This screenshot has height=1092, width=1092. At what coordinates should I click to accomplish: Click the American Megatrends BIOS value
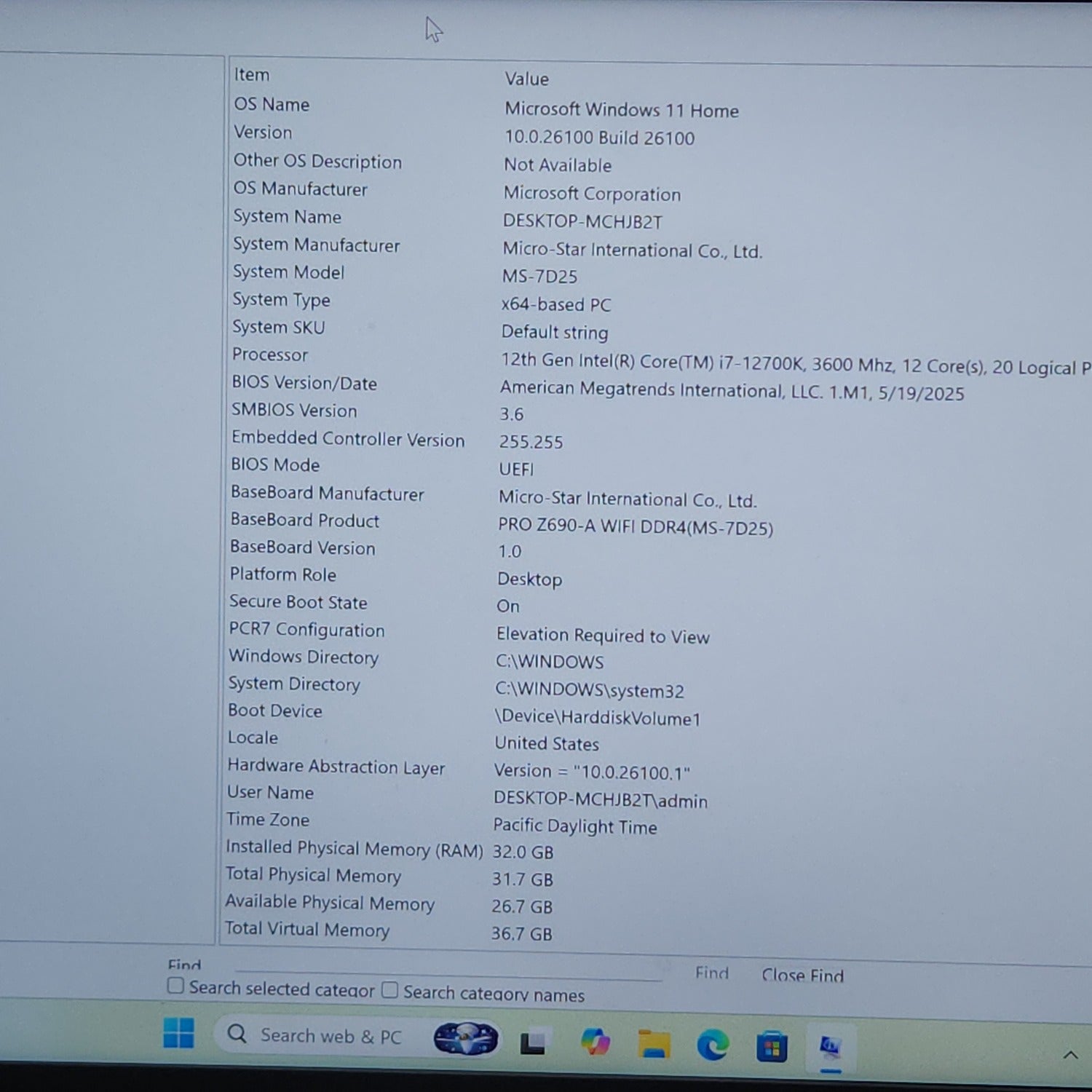[732, 391]
